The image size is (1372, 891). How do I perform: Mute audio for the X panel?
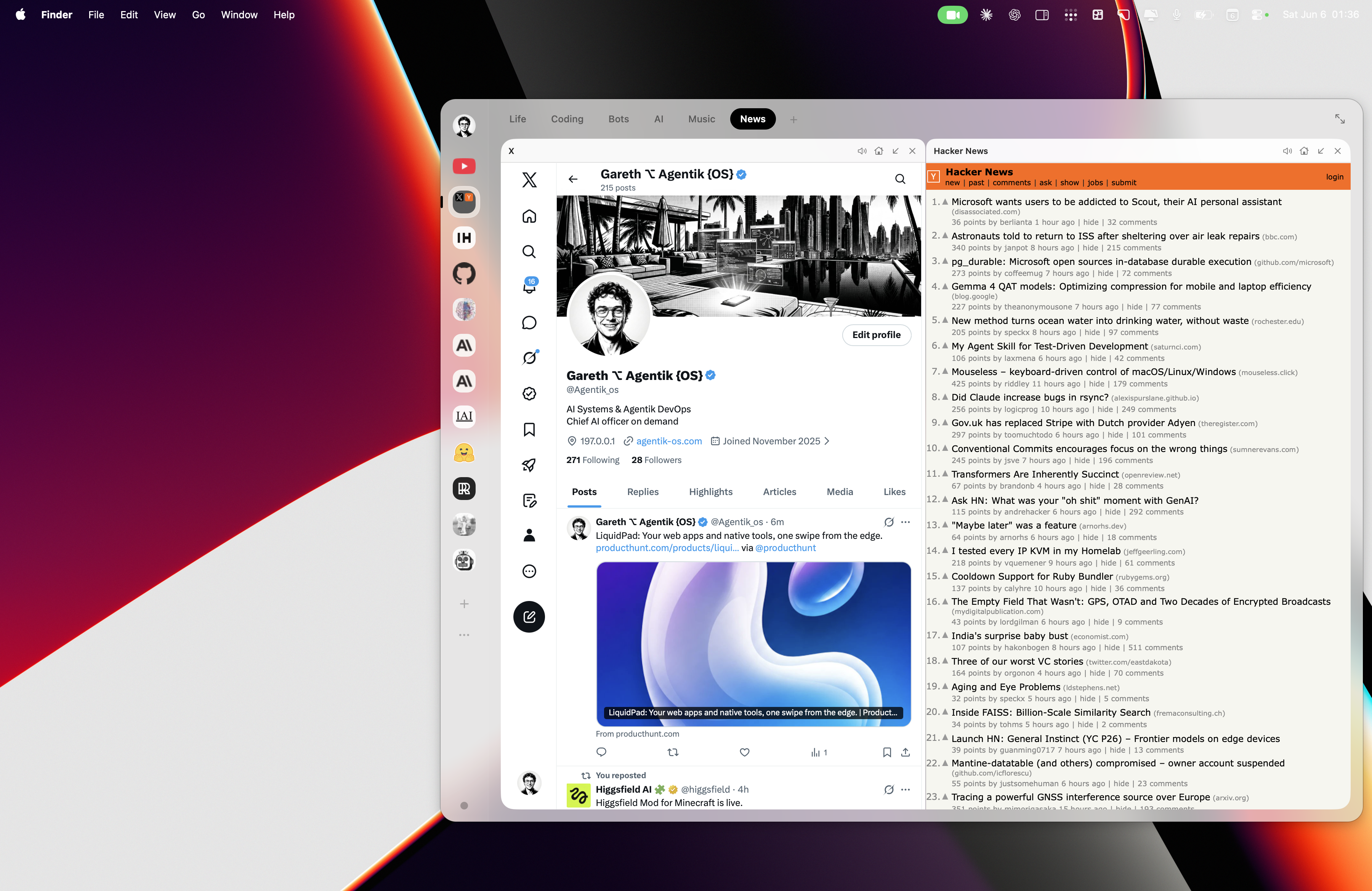(x=862, y=151)
